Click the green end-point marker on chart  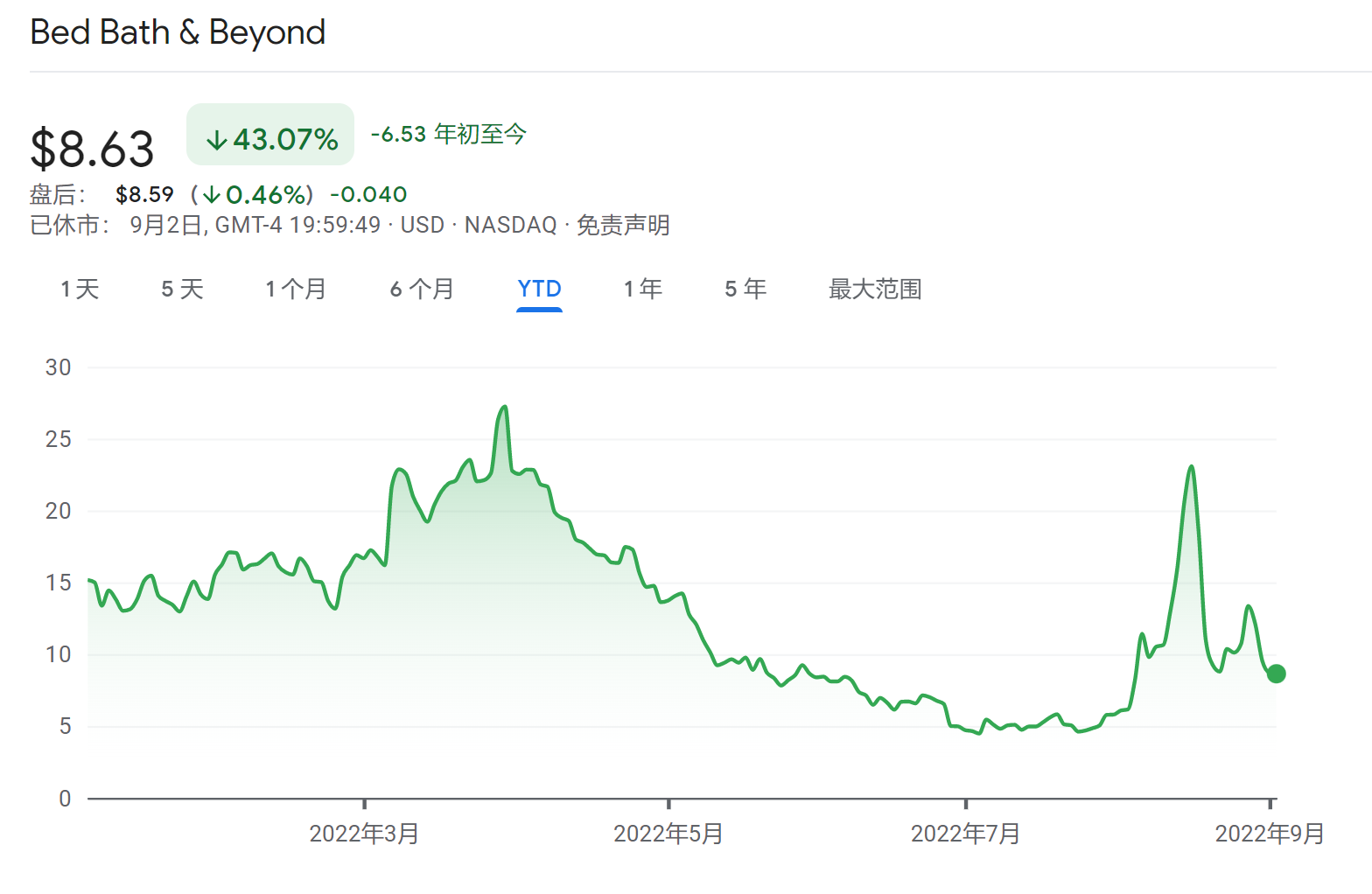pyautogui.click(x=1276, y=674)
